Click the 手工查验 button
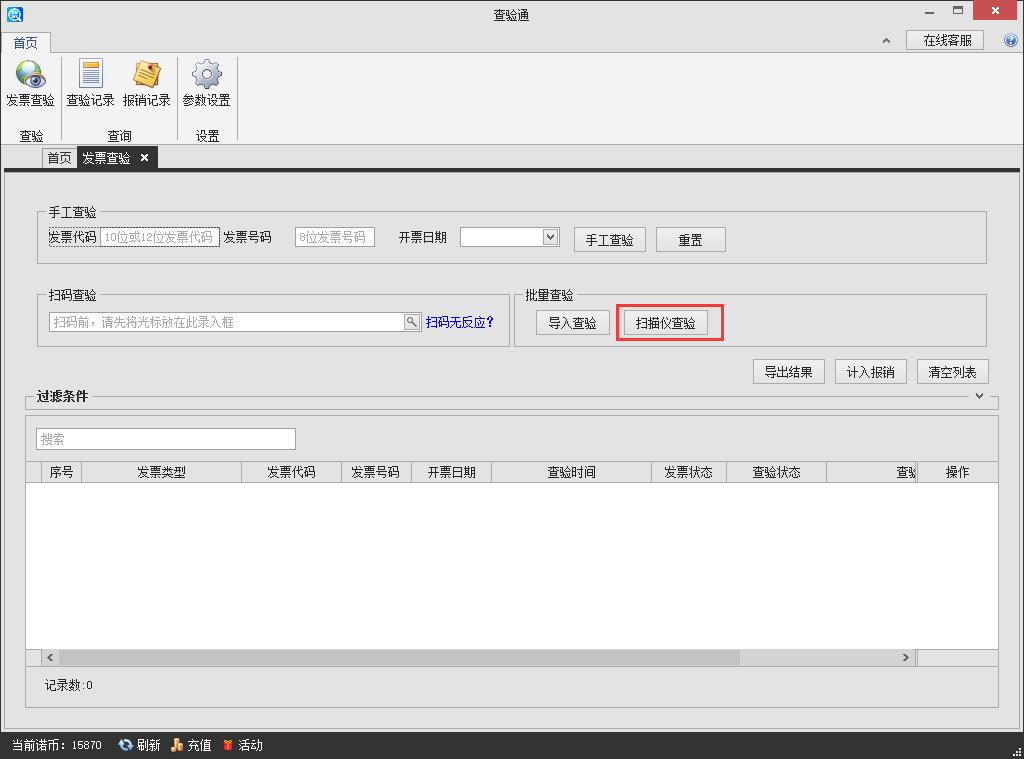Viewport: 1024px width, 759px height. (x=609, y=240)
